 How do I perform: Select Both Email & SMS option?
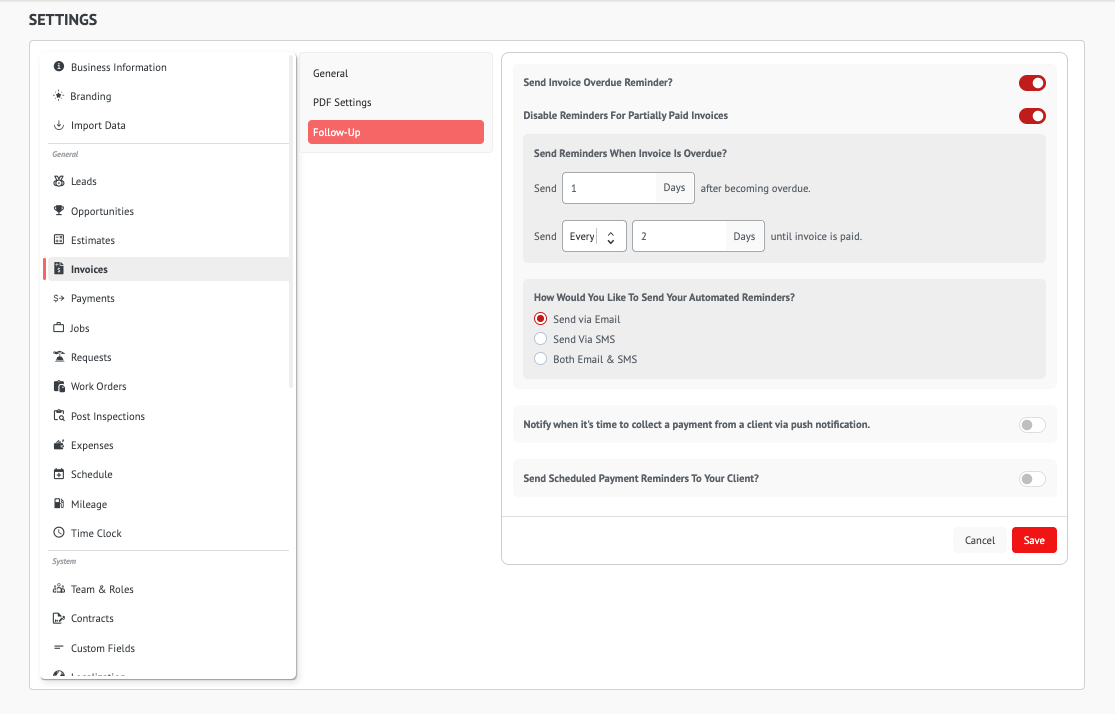tap(541, 359)
